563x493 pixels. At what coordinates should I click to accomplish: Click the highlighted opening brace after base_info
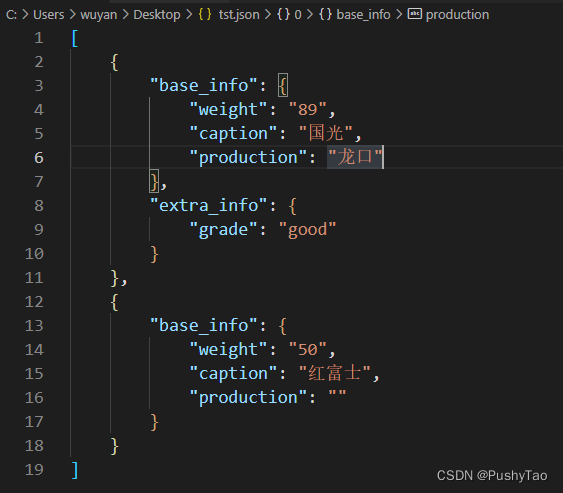pyautogui.click(x=283, y=85)
